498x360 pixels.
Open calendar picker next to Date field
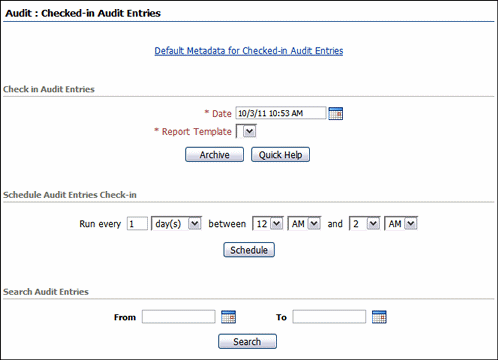tap(335, 113)
